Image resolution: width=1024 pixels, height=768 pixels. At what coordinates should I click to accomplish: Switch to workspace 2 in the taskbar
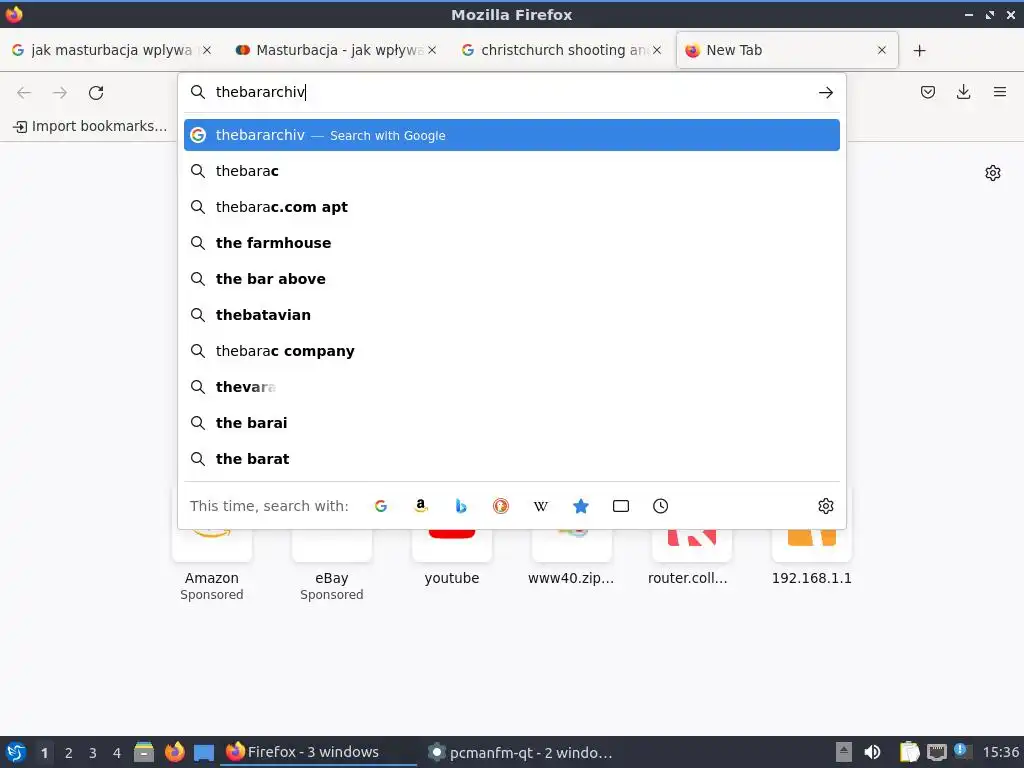(69, 753)
